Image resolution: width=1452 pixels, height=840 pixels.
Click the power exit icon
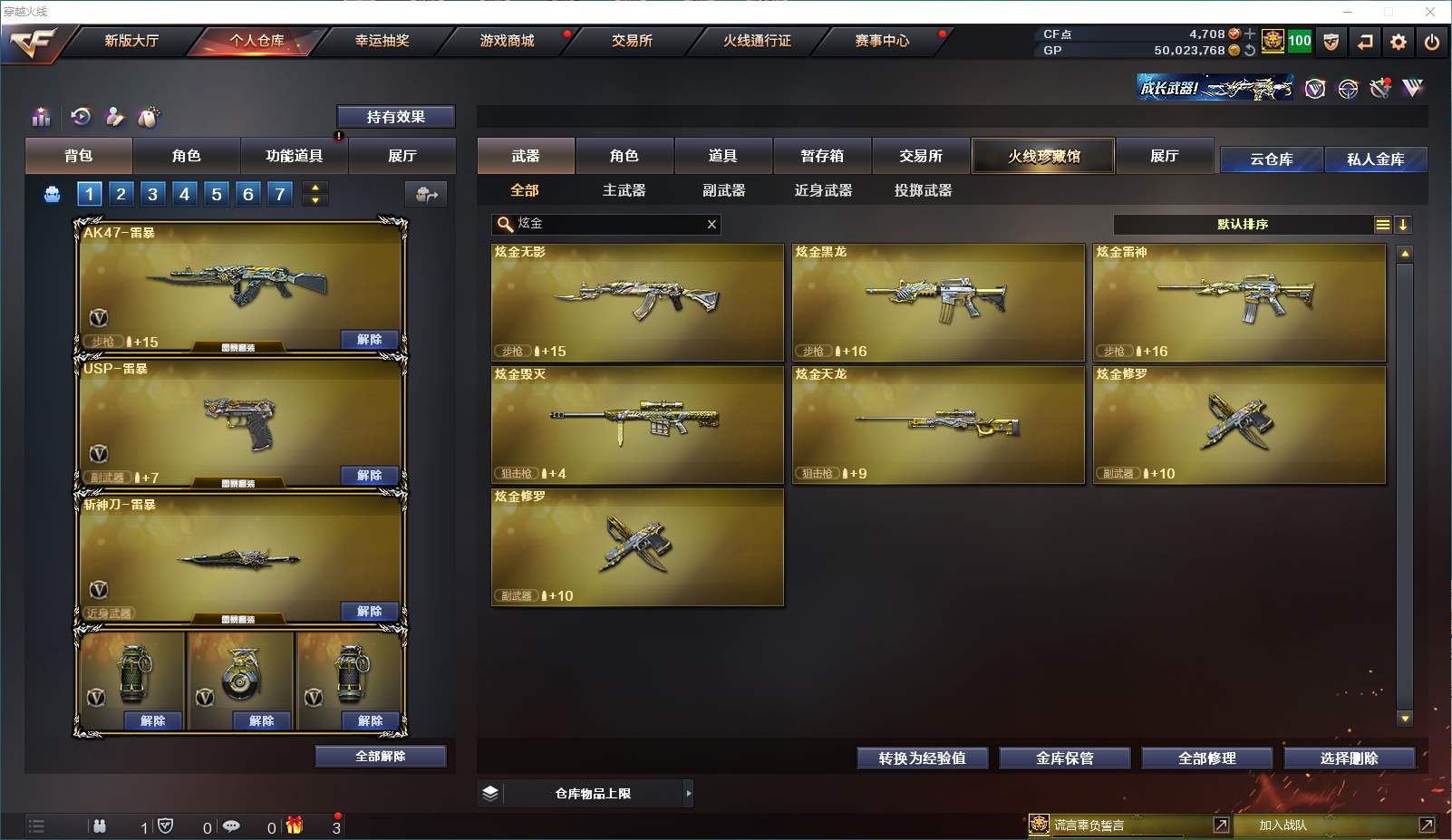[1431, 42]
